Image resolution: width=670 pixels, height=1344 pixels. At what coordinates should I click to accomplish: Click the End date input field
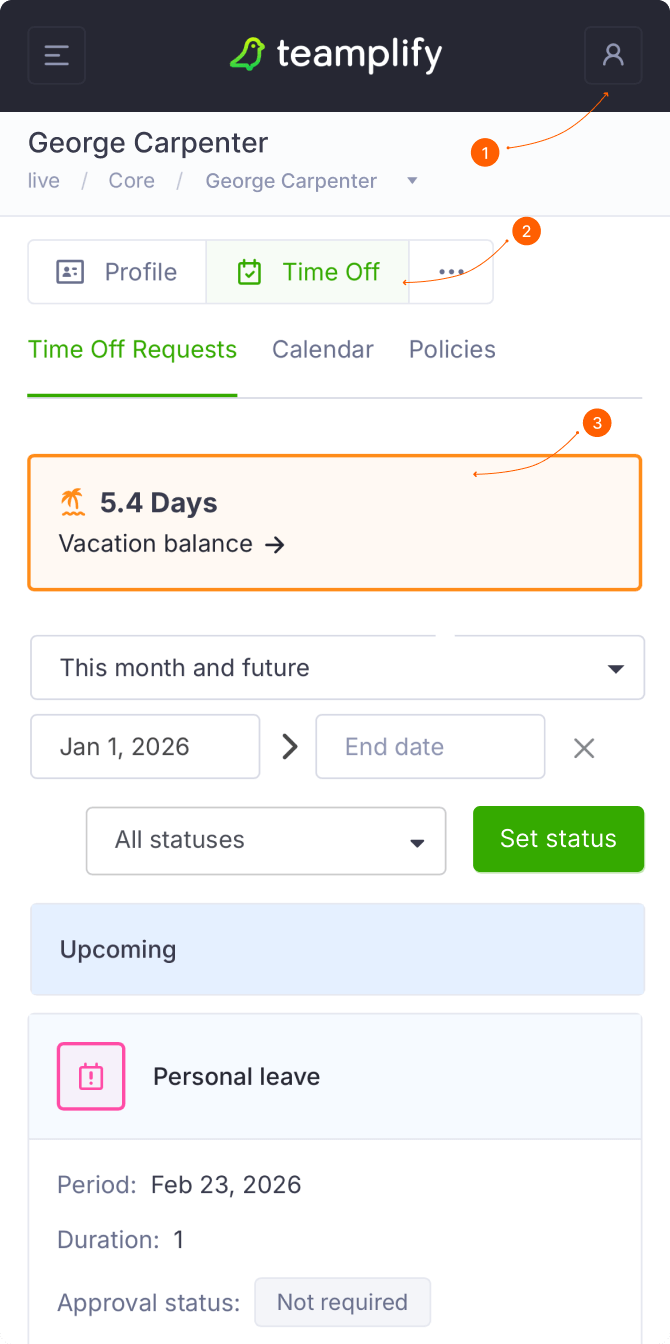pos(430,747)
